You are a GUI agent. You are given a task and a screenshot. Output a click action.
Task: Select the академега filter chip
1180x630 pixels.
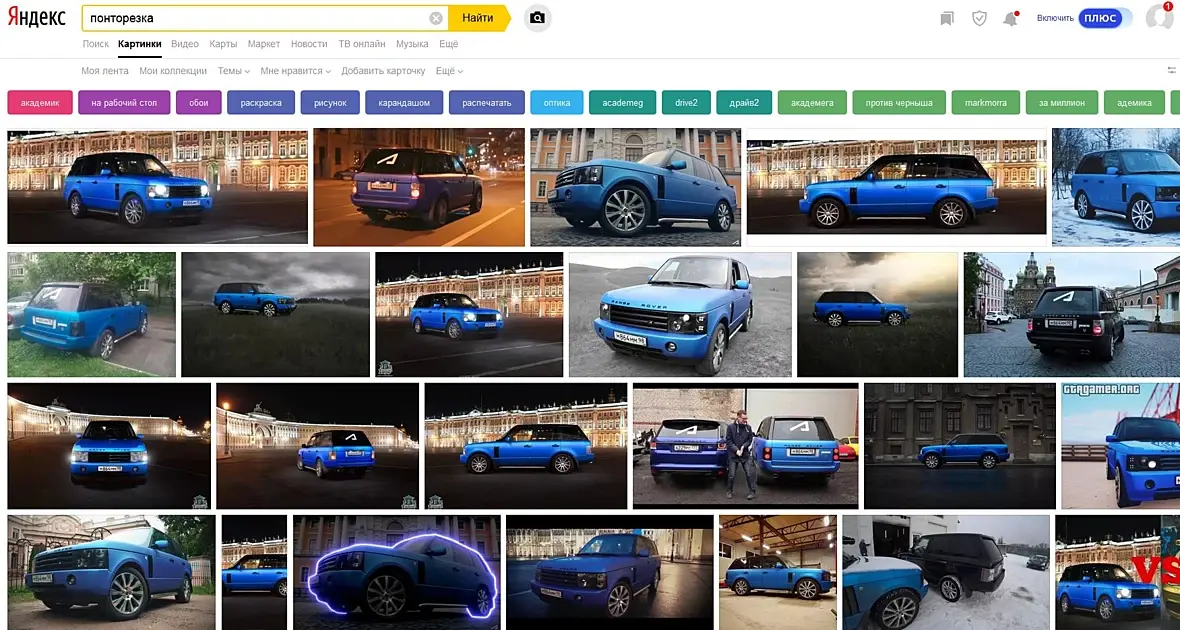[x=812, y=102]
